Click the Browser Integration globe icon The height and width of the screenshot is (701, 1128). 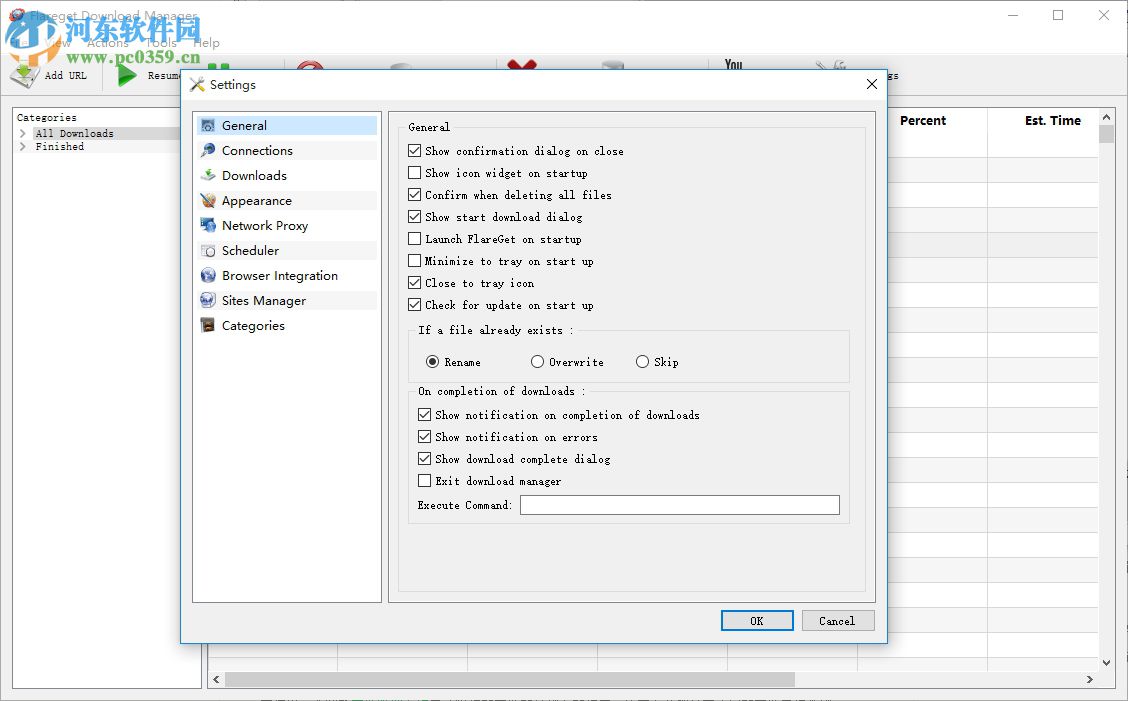[x=208, y=276]
